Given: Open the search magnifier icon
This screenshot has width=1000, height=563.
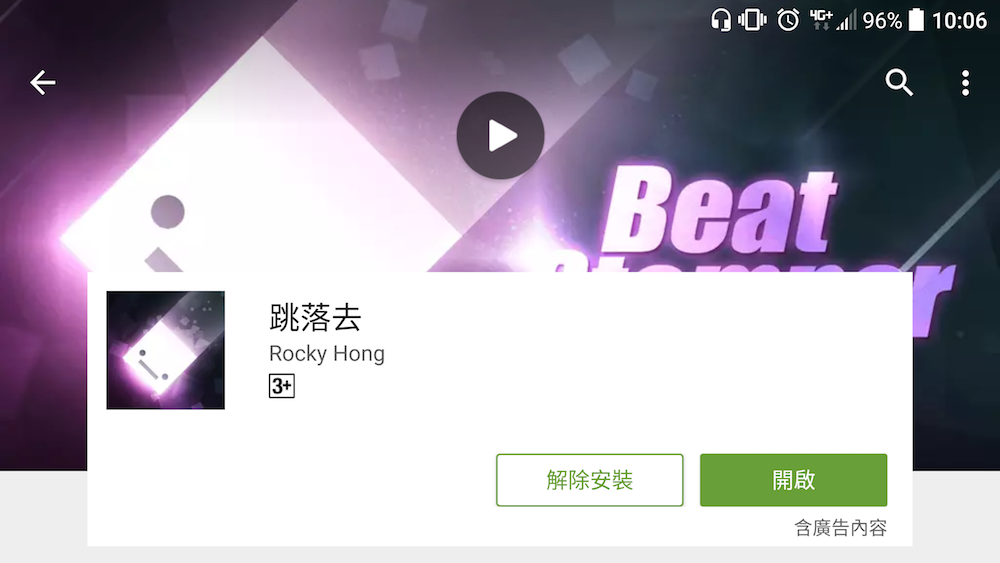Looking at the screenshot, I should pyautogui.click(x=899, y=82).
